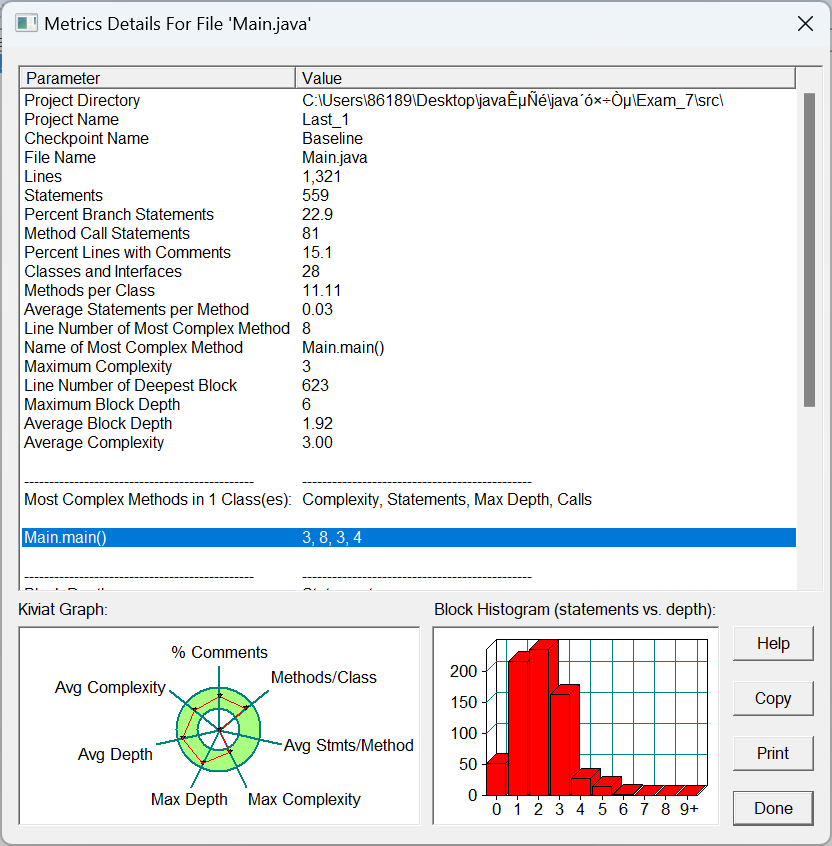The height and width of the screenshot is (846, 832).
Task: Click the 'Avg Stmts/Method' Kiviat label
Action: click(x=349, y=745)
